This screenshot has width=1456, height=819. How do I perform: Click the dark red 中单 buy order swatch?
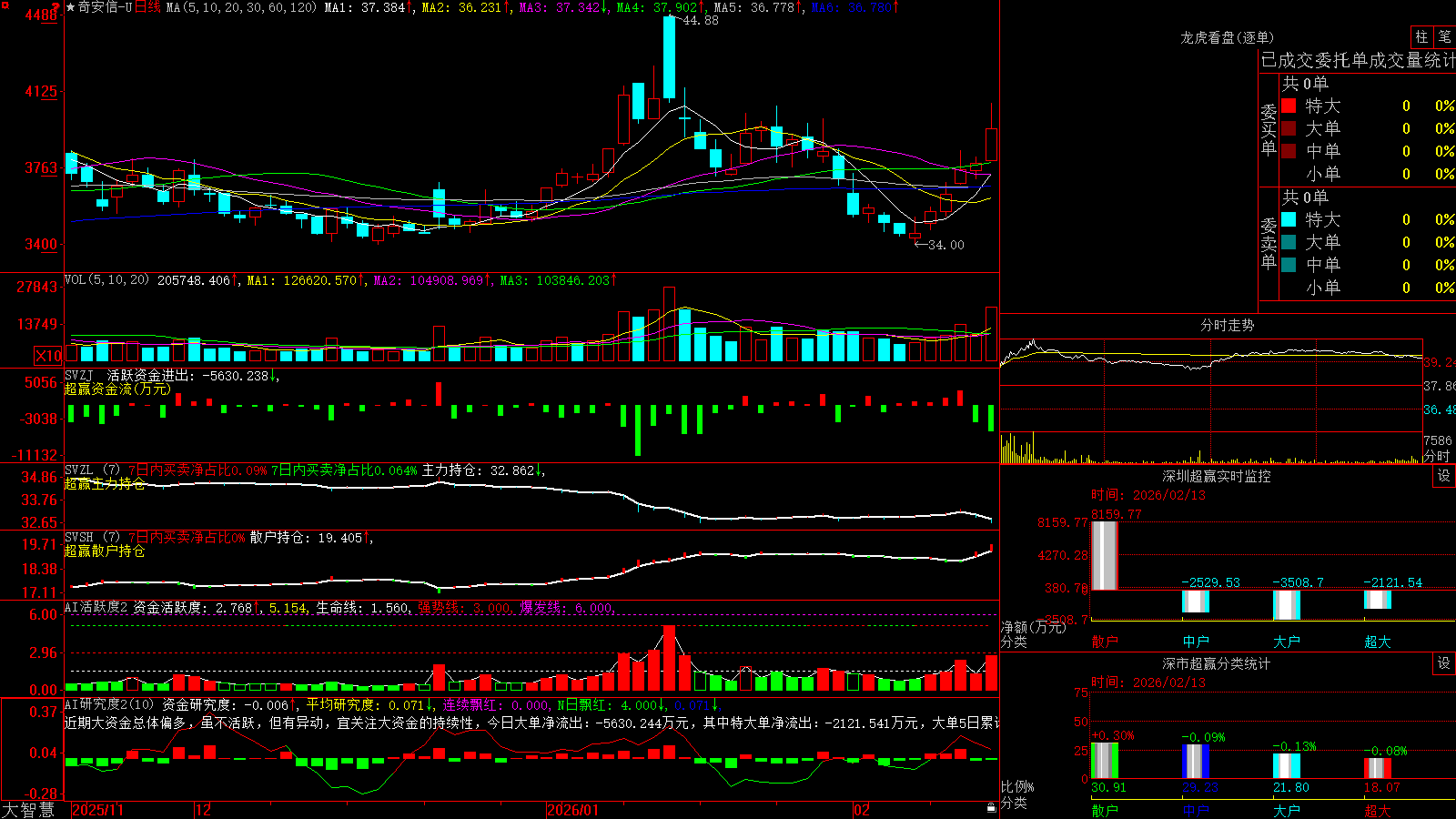[x=1289, y=151]
